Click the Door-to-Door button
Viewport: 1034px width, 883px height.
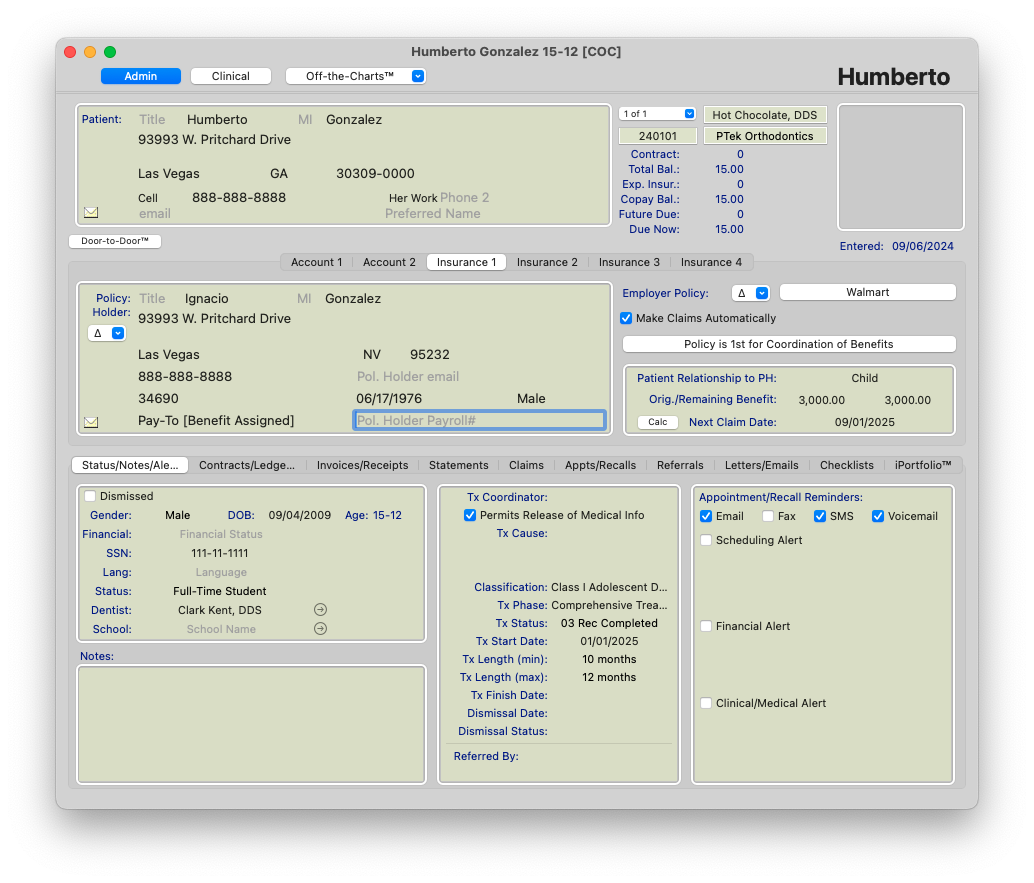(115, 241)
